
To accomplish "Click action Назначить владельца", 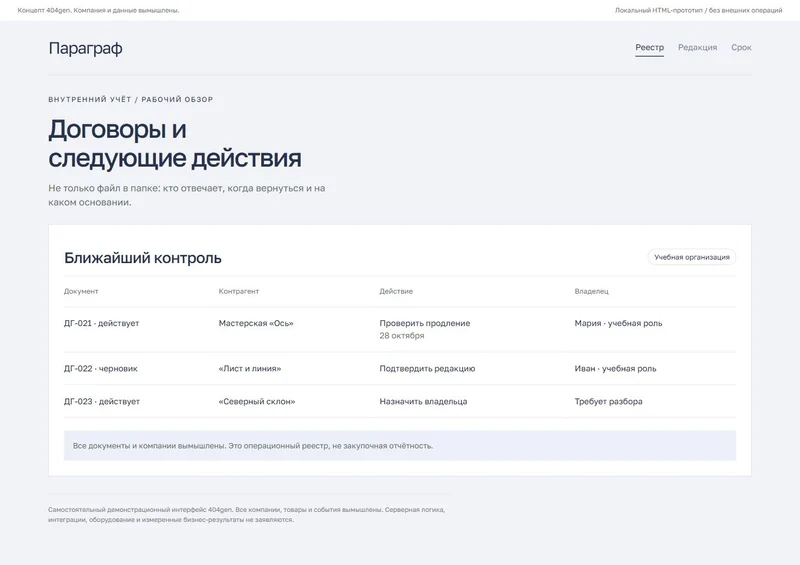I will [x=423, y=401].
